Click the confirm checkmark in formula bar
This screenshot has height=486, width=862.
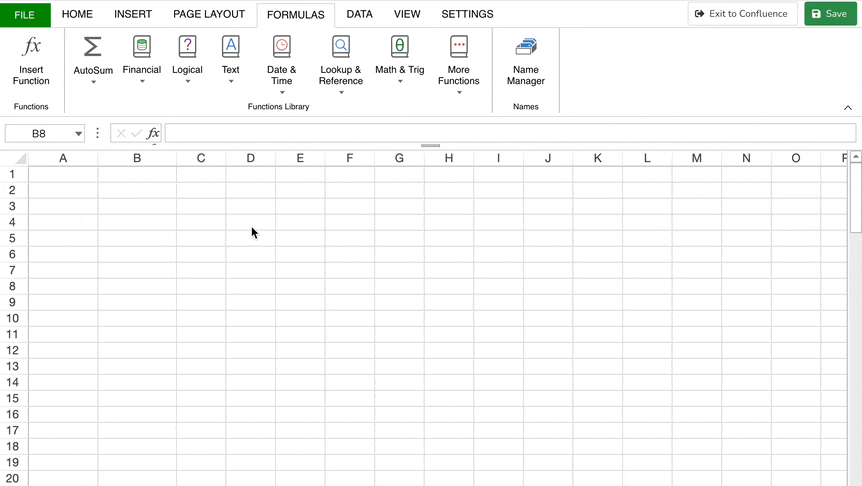[136, 133]
